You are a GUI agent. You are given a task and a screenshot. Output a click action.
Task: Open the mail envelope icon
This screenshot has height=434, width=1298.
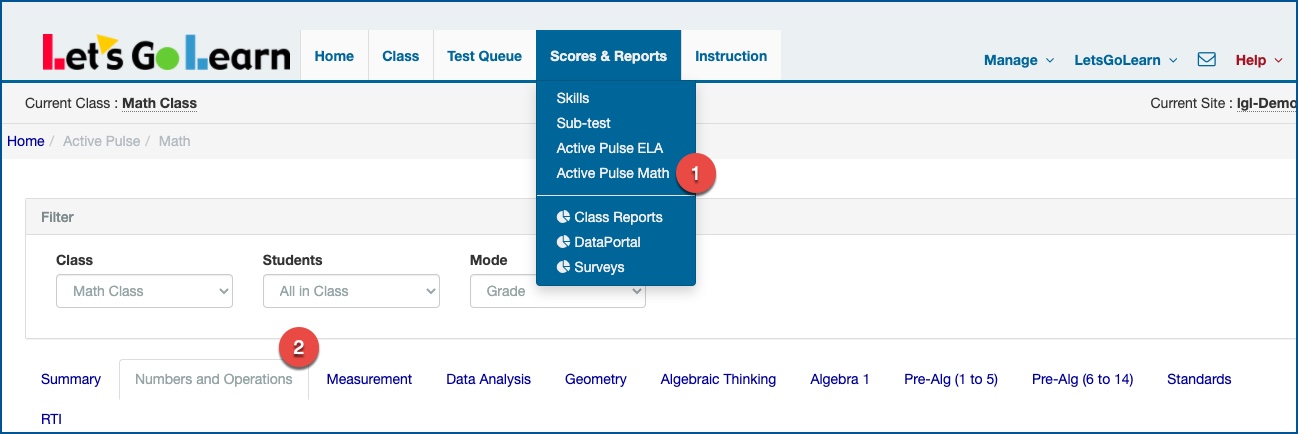[x=1206, y=60]
